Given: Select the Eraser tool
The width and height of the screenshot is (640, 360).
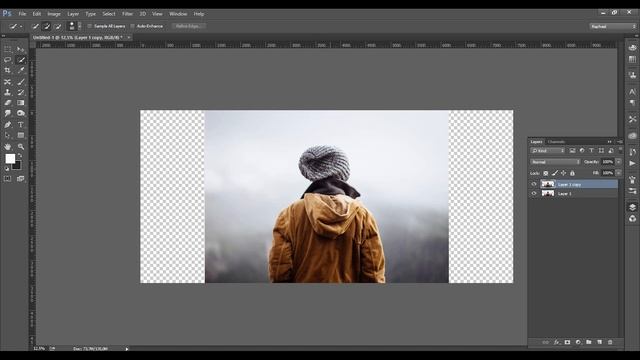Looking at the screenshot, I should pos(8,103).
